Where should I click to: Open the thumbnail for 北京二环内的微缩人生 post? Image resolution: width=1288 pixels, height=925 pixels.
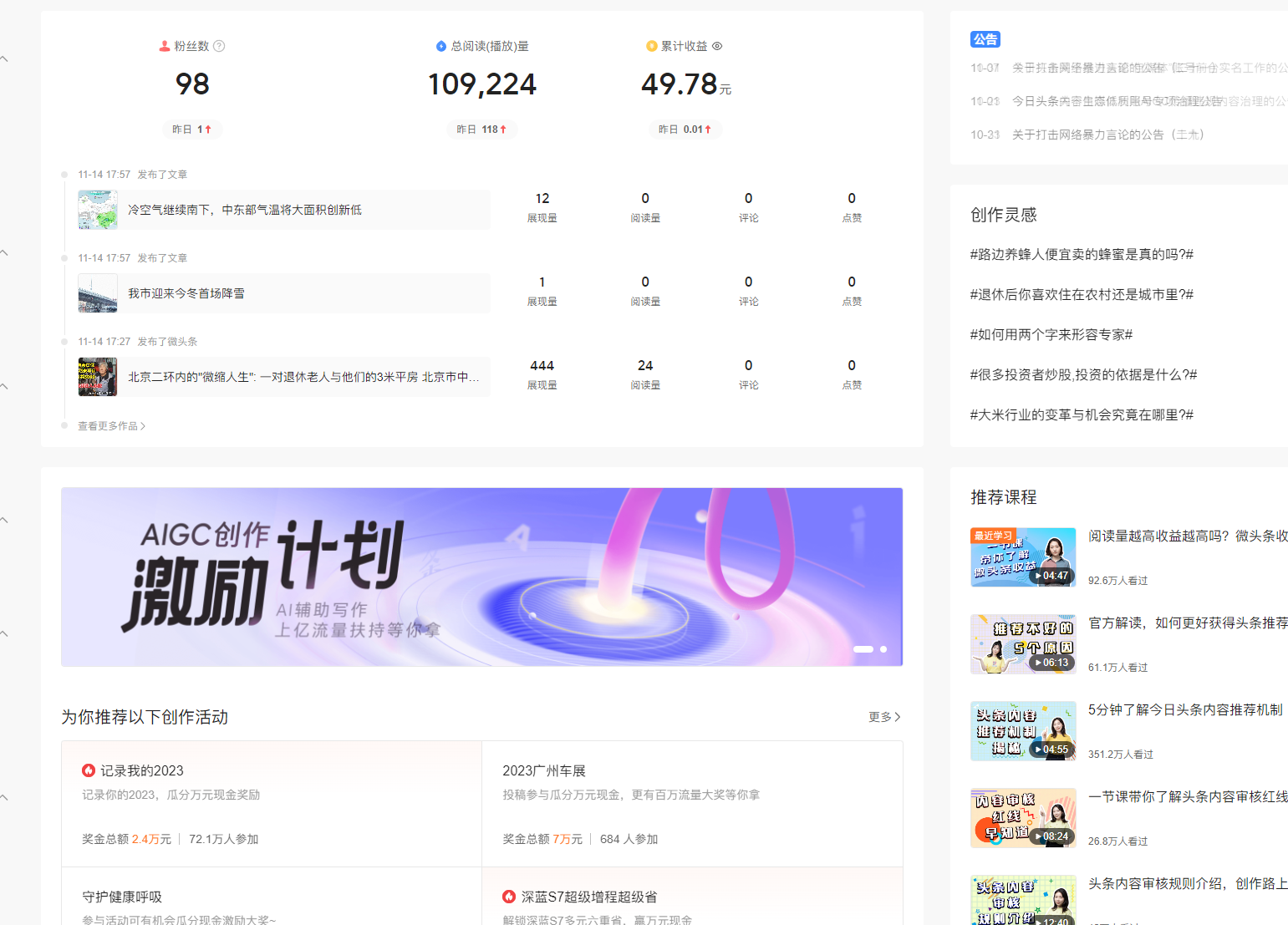[98, 377]
